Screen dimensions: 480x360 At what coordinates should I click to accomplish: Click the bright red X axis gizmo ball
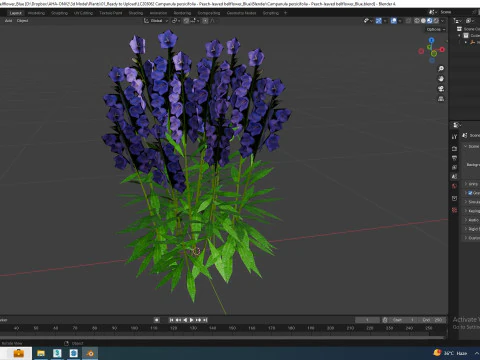point(442,50)
